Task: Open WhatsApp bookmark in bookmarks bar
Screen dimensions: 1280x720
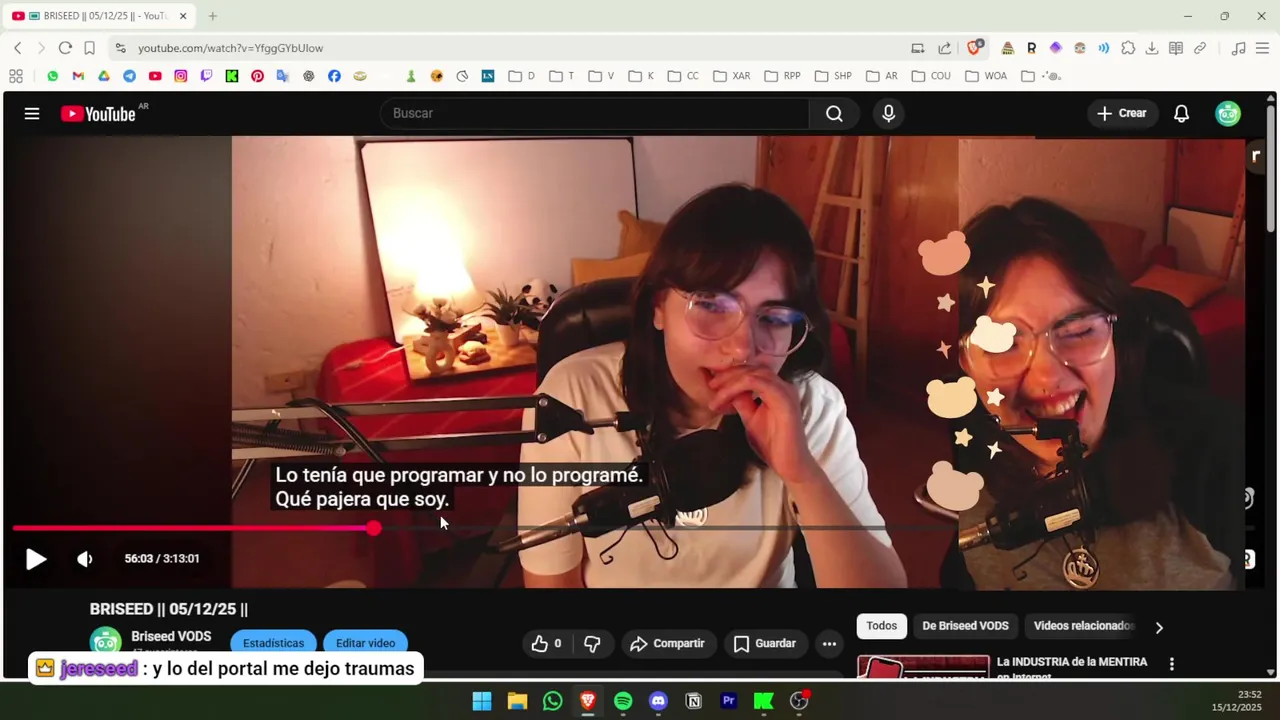Action: (x=52, y=76)
